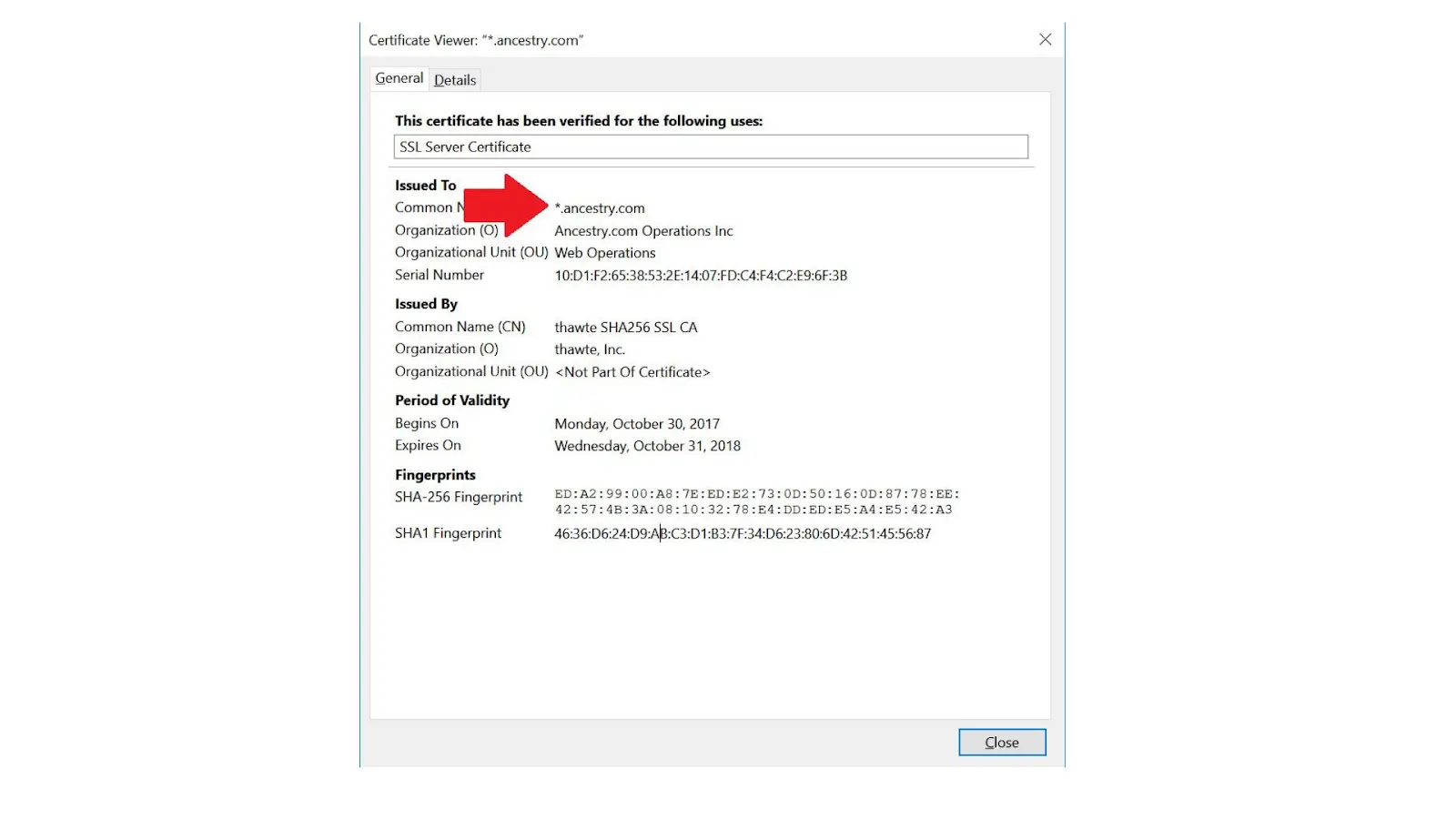Switch to the Details tab
1456x819 pixels.
point(455,80)
